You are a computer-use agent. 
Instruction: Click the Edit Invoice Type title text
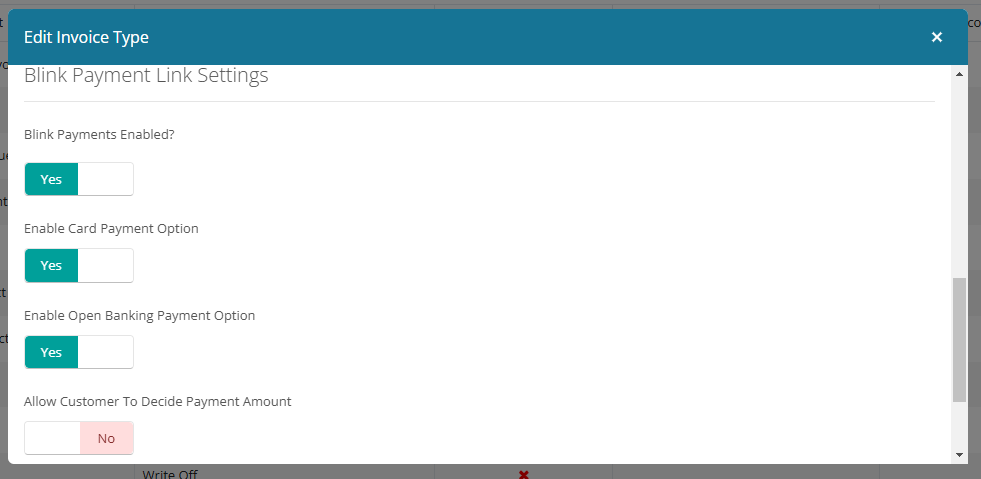coord(86,38)
